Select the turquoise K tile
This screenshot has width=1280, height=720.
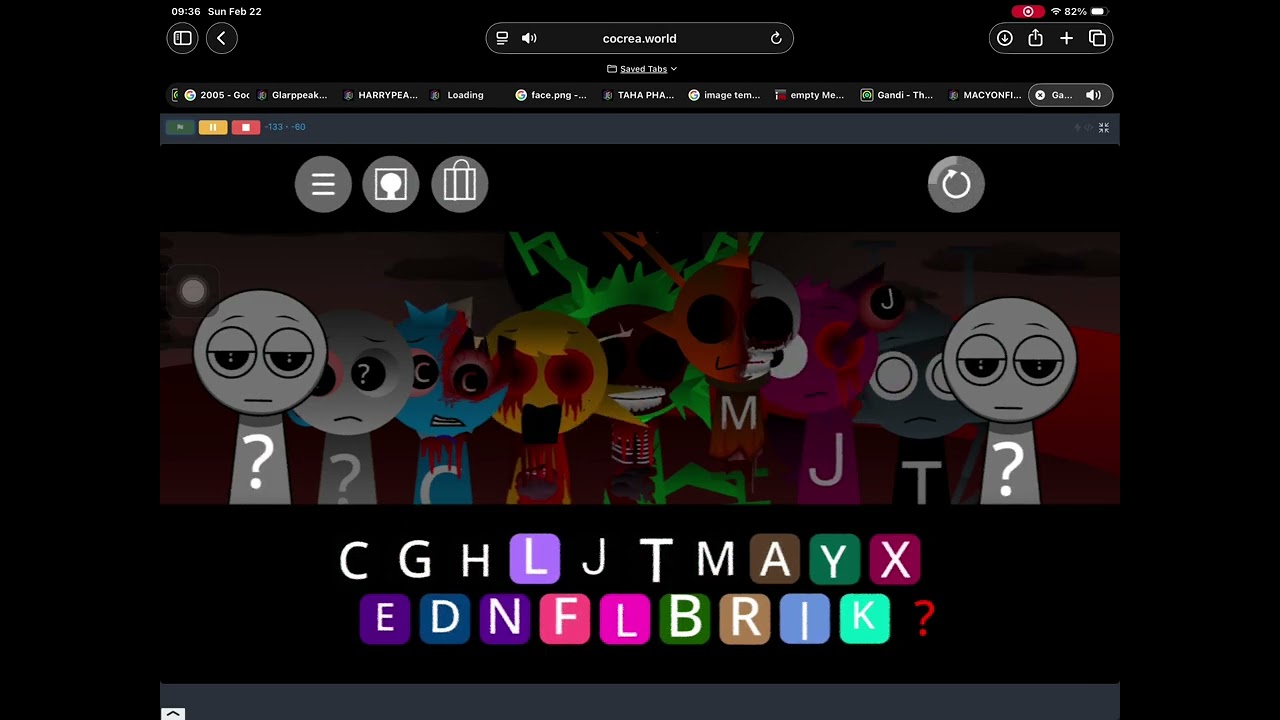[865, 619]
